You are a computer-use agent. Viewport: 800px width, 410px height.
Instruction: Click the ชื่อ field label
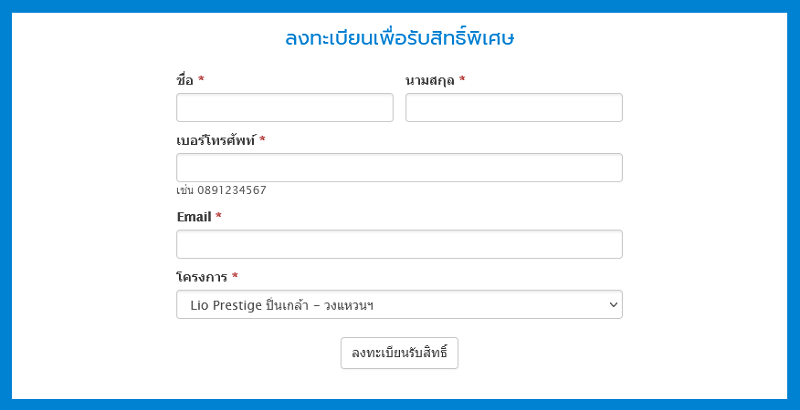click(185, 80)
